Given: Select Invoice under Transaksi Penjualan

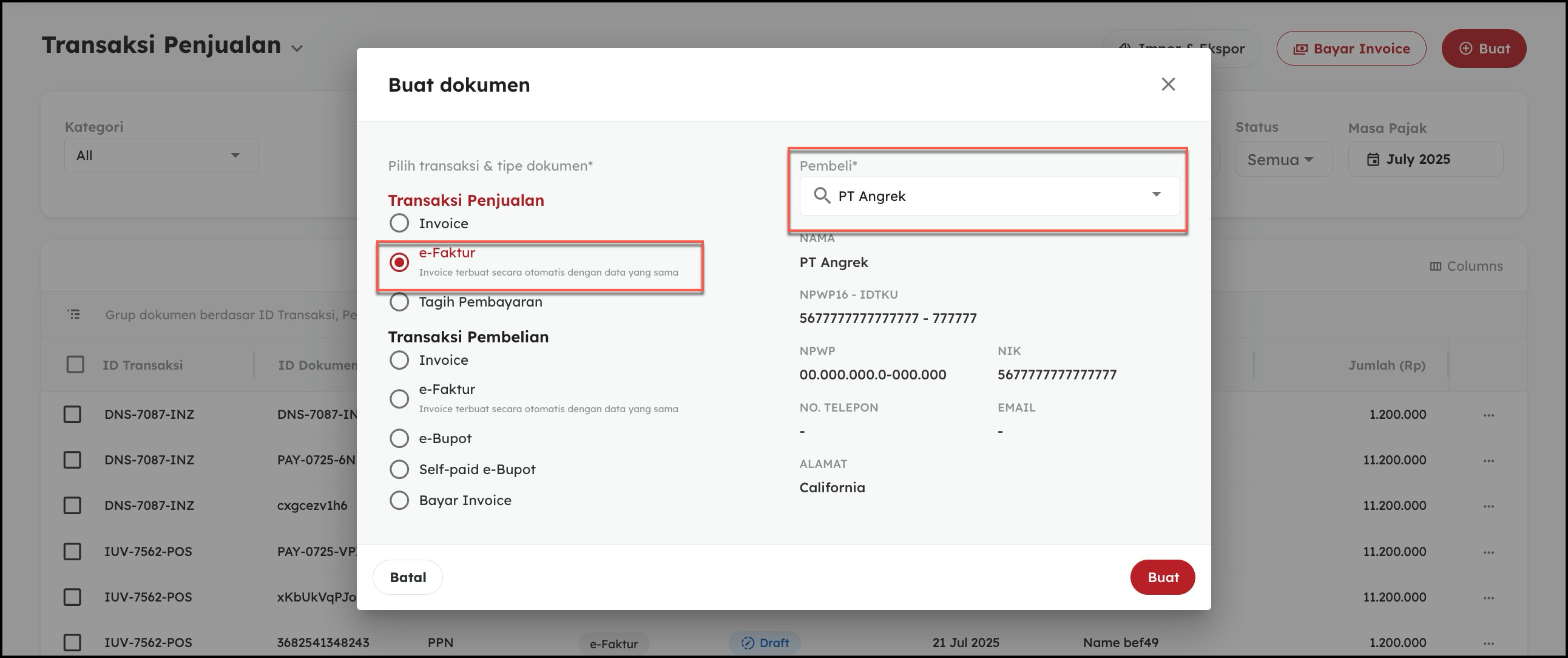Looking at the screenshot, I should click(x=399, y=223).
